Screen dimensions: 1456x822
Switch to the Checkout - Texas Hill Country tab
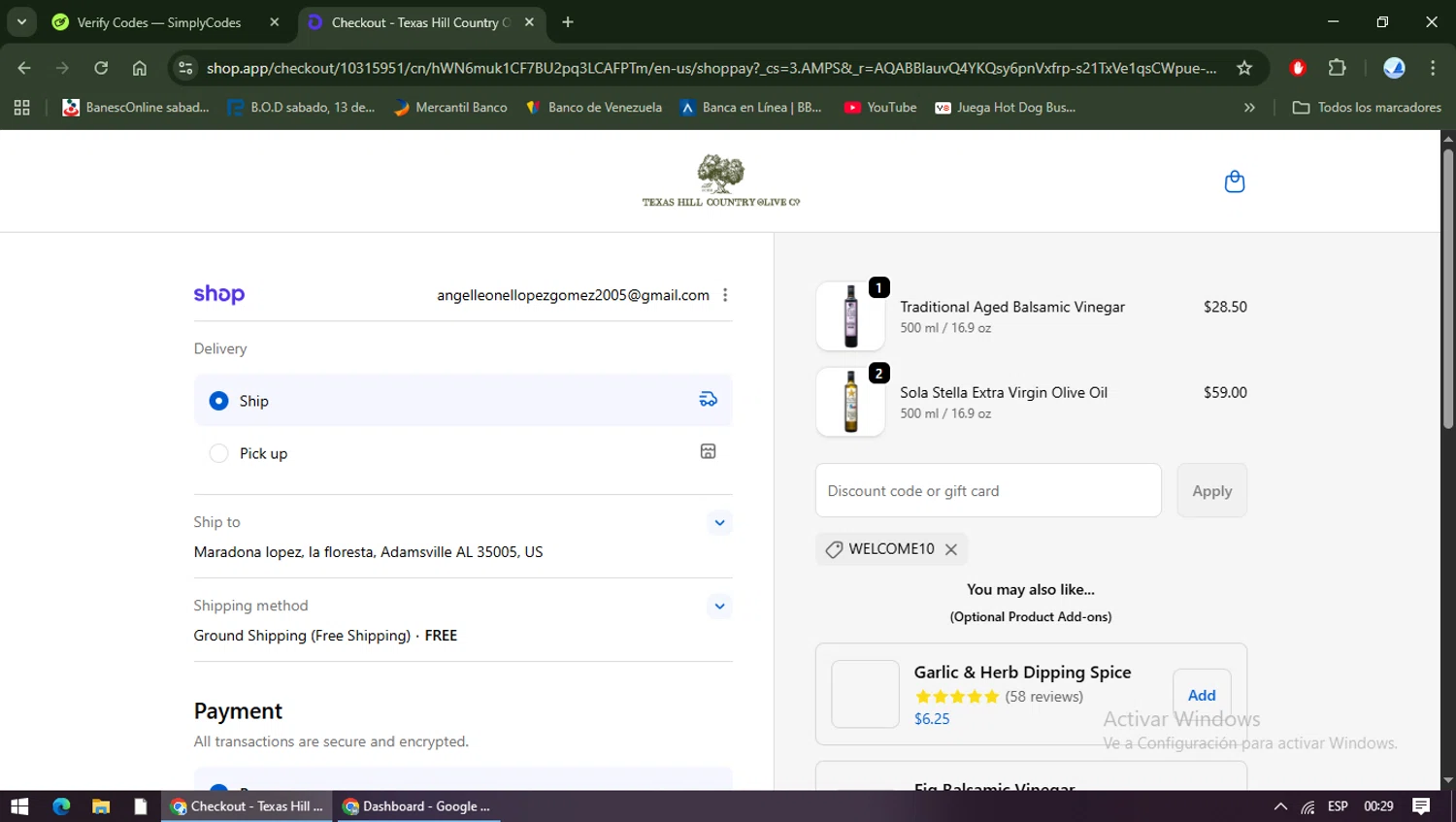[x=419, y=22]
